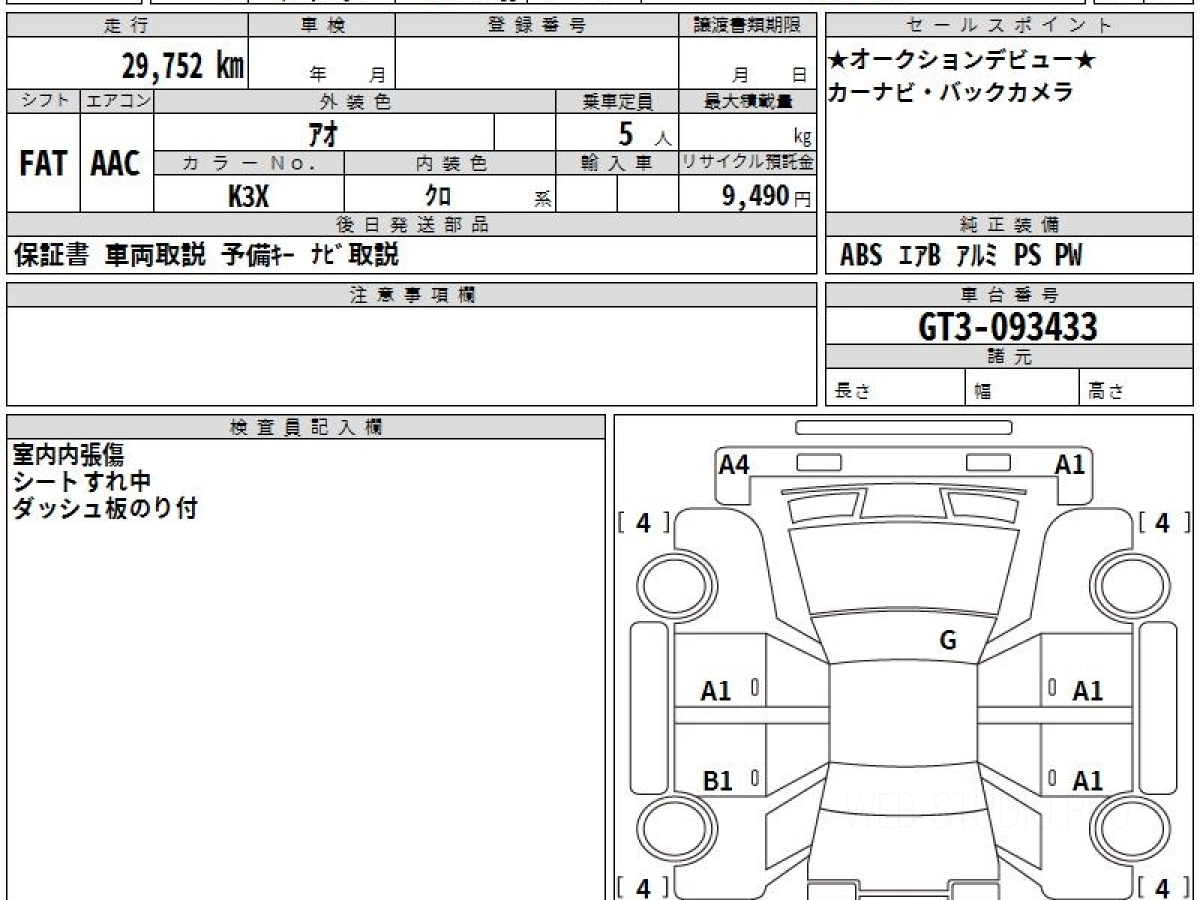Click the 最大積載量 header
This screenshot has height=900, width=1200.
747,101
